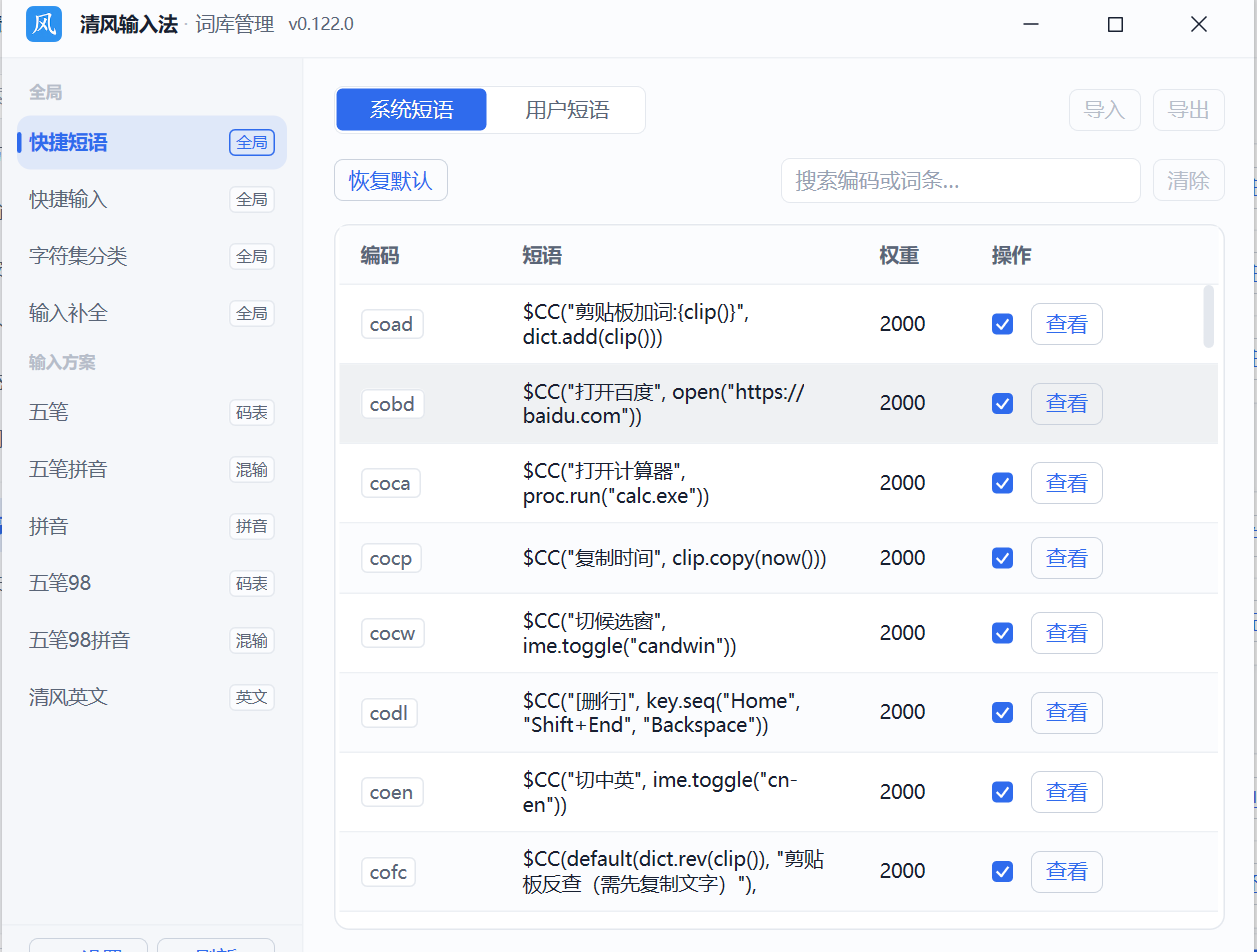Click the 导出 button
The image size is (1257, 952).
pyautogui.click(x=1189, y=110)
